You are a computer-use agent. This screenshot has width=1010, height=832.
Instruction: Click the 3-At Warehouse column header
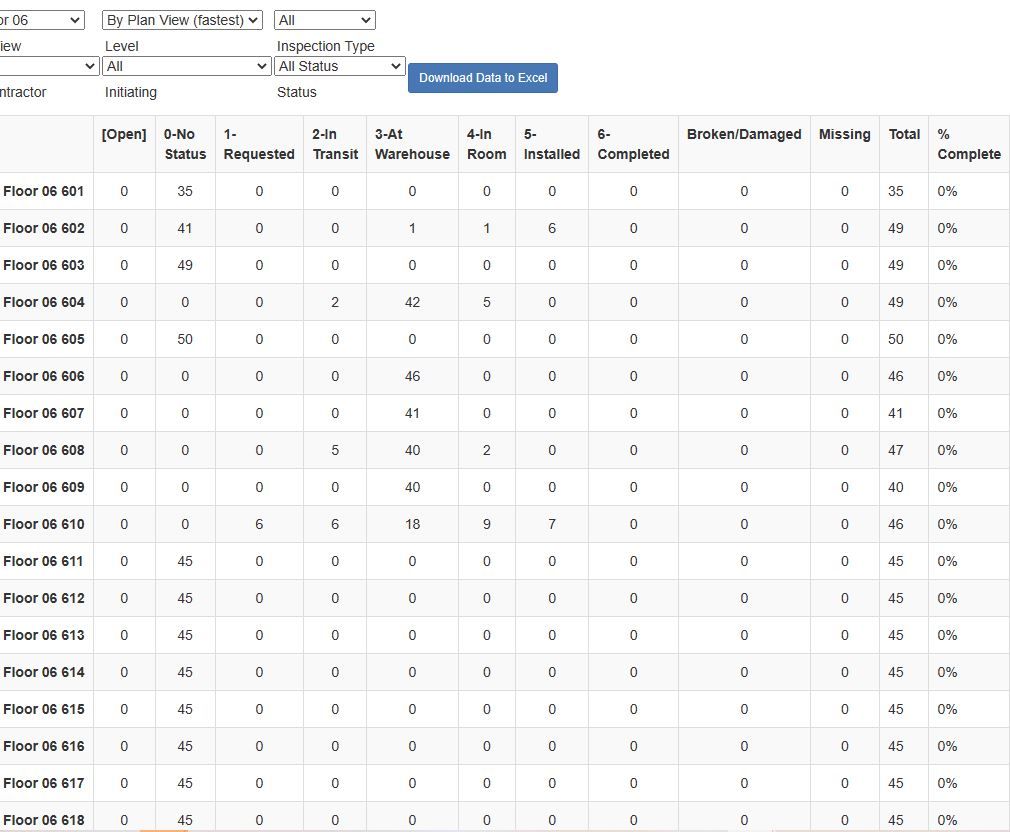412,144
